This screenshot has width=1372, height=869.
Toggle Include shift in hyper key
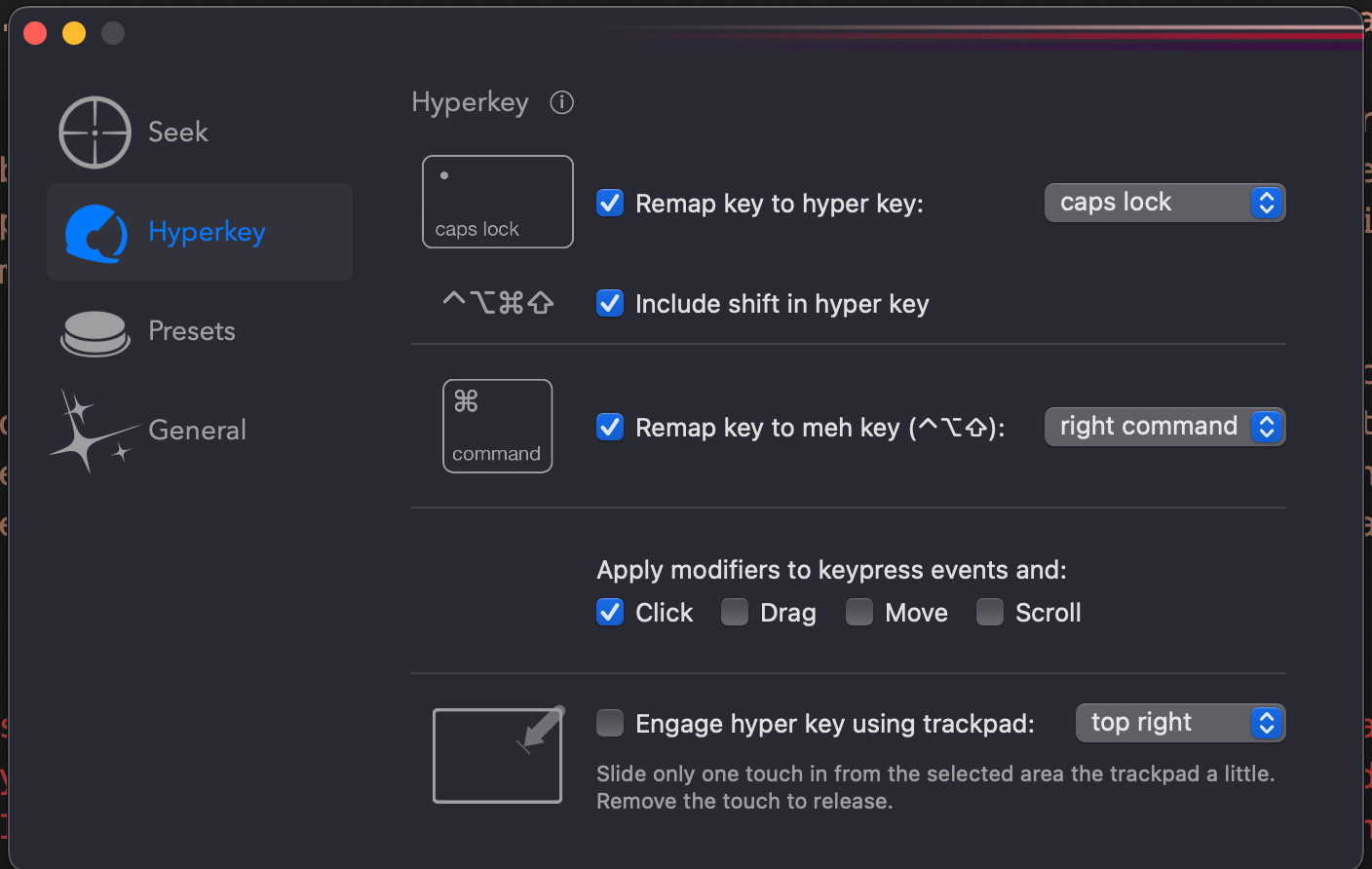click(610, 303)
